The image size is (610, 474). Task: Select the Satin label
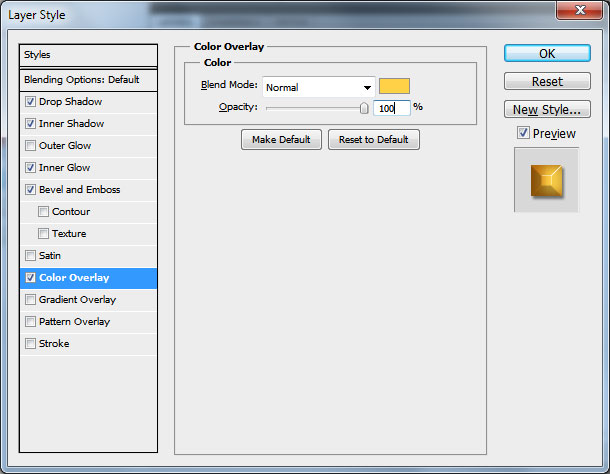click(x=50, y=255)
